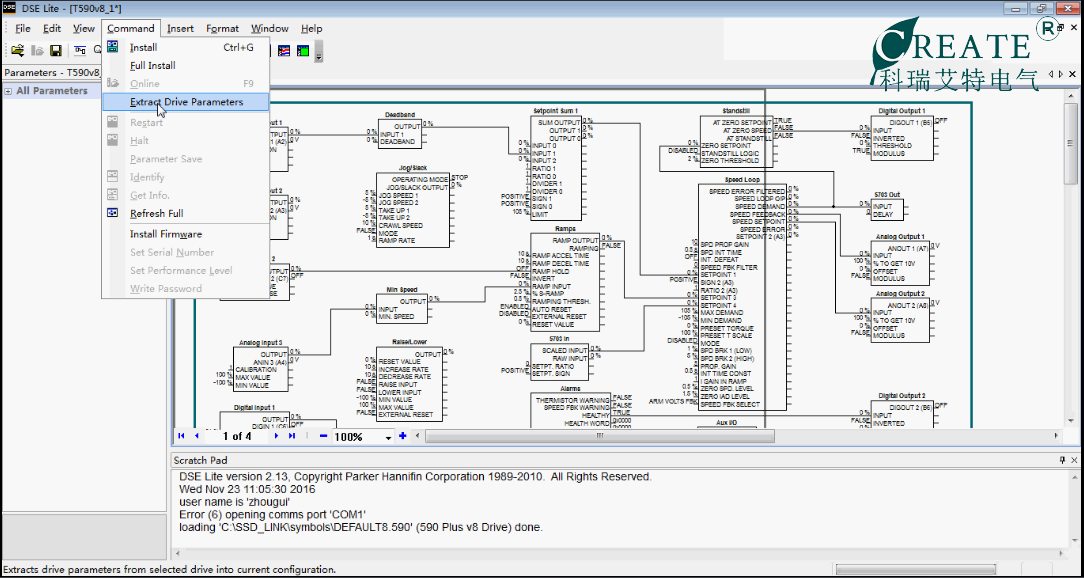Click the Ramps function block
The height and width of the screenshot is (578, 1084).
coord(565,281)
